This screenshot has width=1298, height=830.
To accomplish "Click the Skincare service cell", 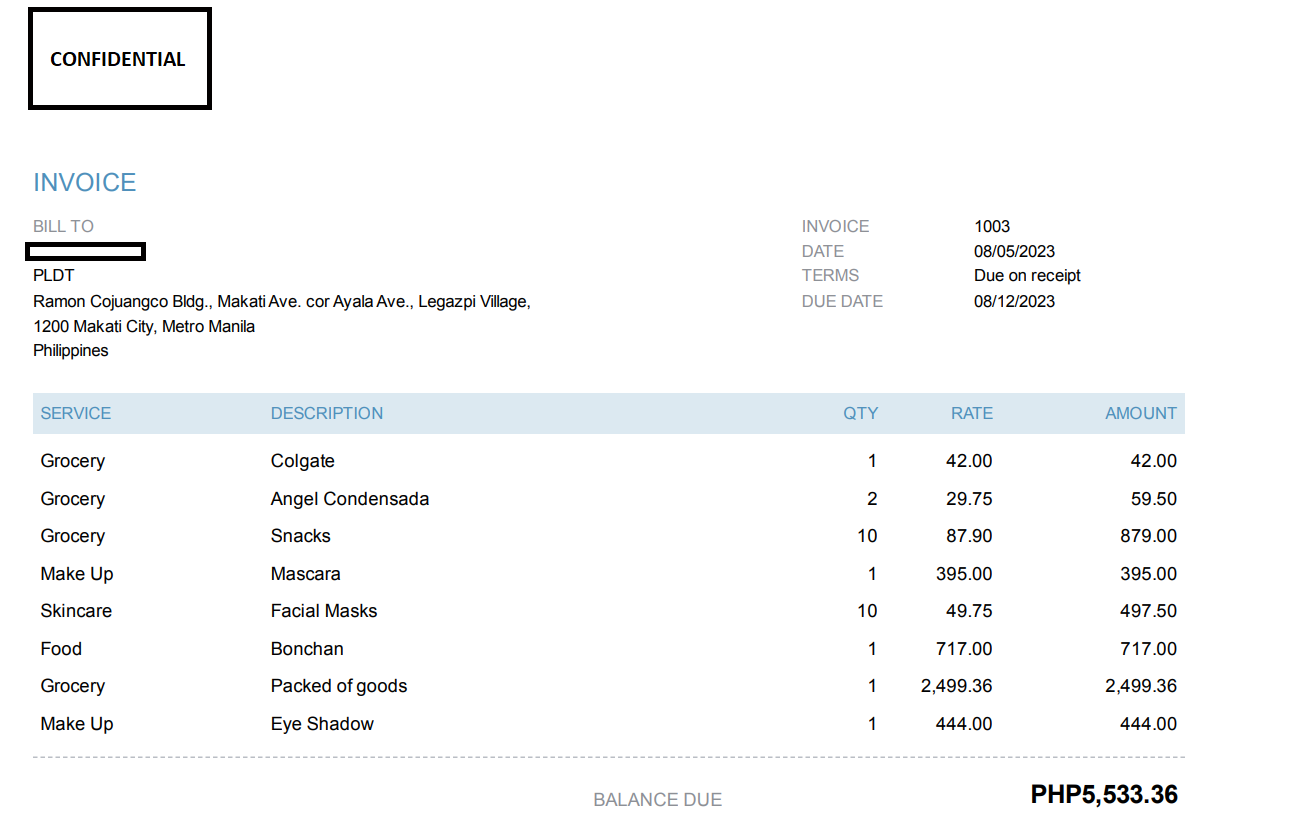I will (76, 611).
